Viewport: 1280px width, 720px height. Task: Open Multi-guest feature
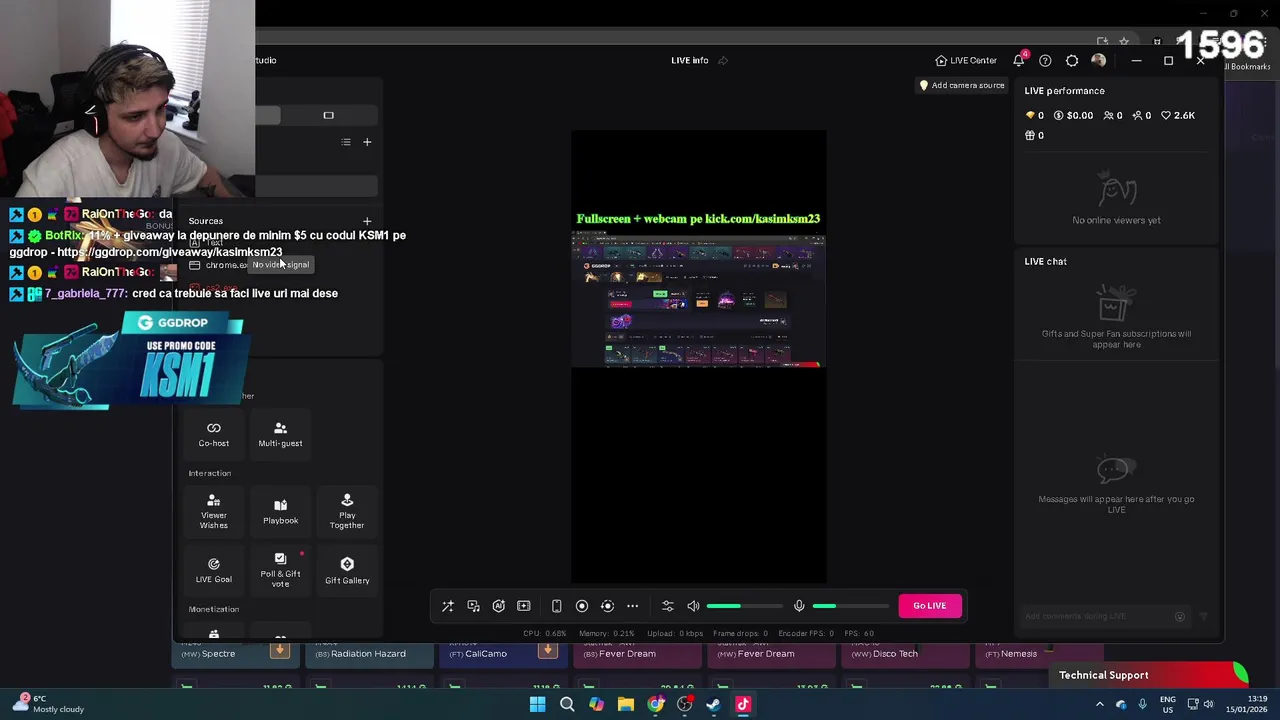tap(280, 434)
